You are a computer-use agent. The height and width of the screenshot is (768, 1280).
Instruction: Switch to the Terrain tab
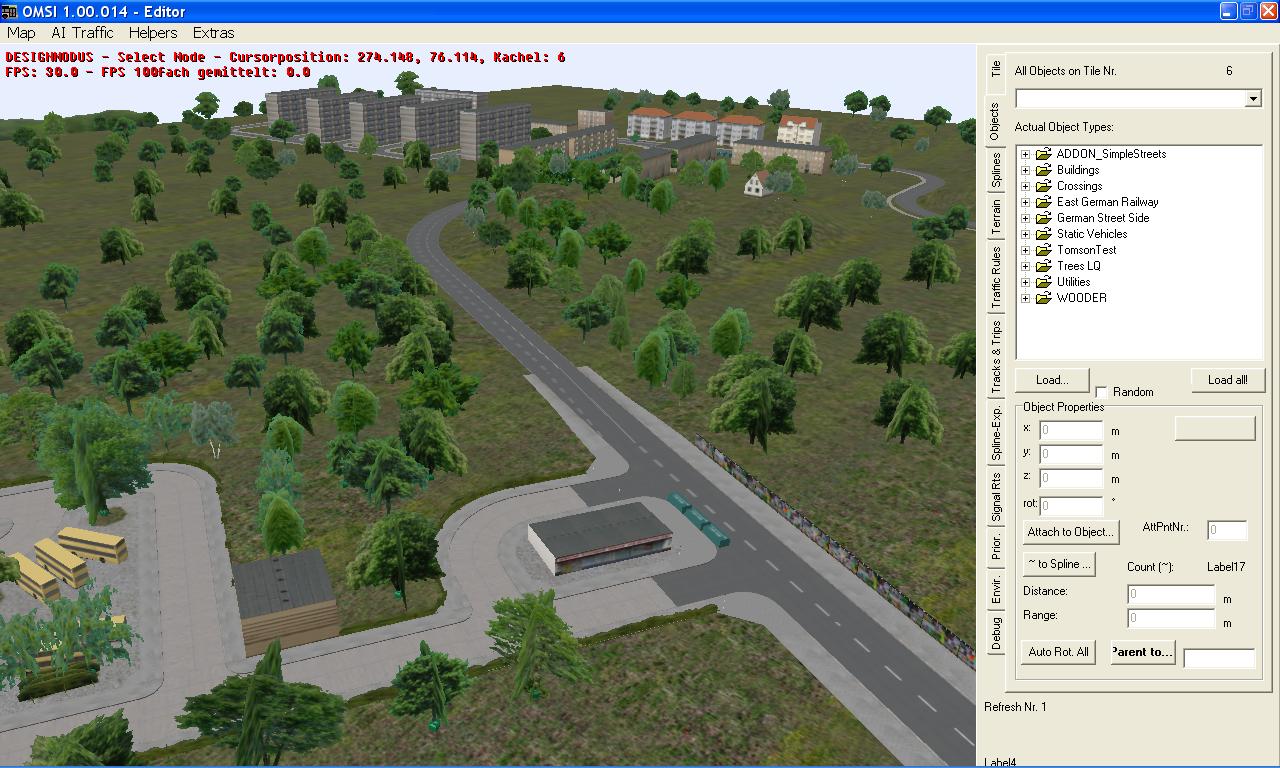click(995, 217)
